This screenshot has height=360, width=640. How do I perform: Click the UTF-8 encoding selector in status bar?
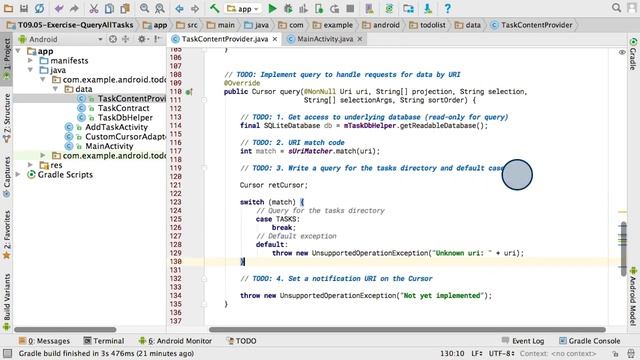[501, 353]
